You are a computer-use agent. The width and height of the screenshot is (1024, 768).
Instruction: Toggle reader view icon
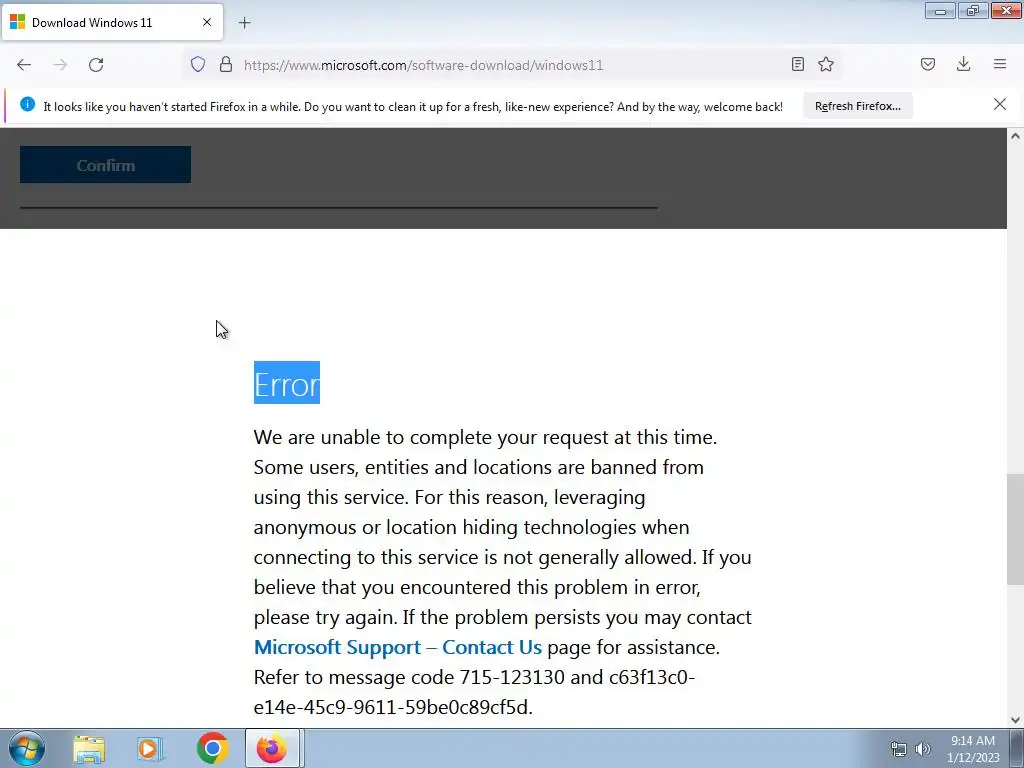797,64
